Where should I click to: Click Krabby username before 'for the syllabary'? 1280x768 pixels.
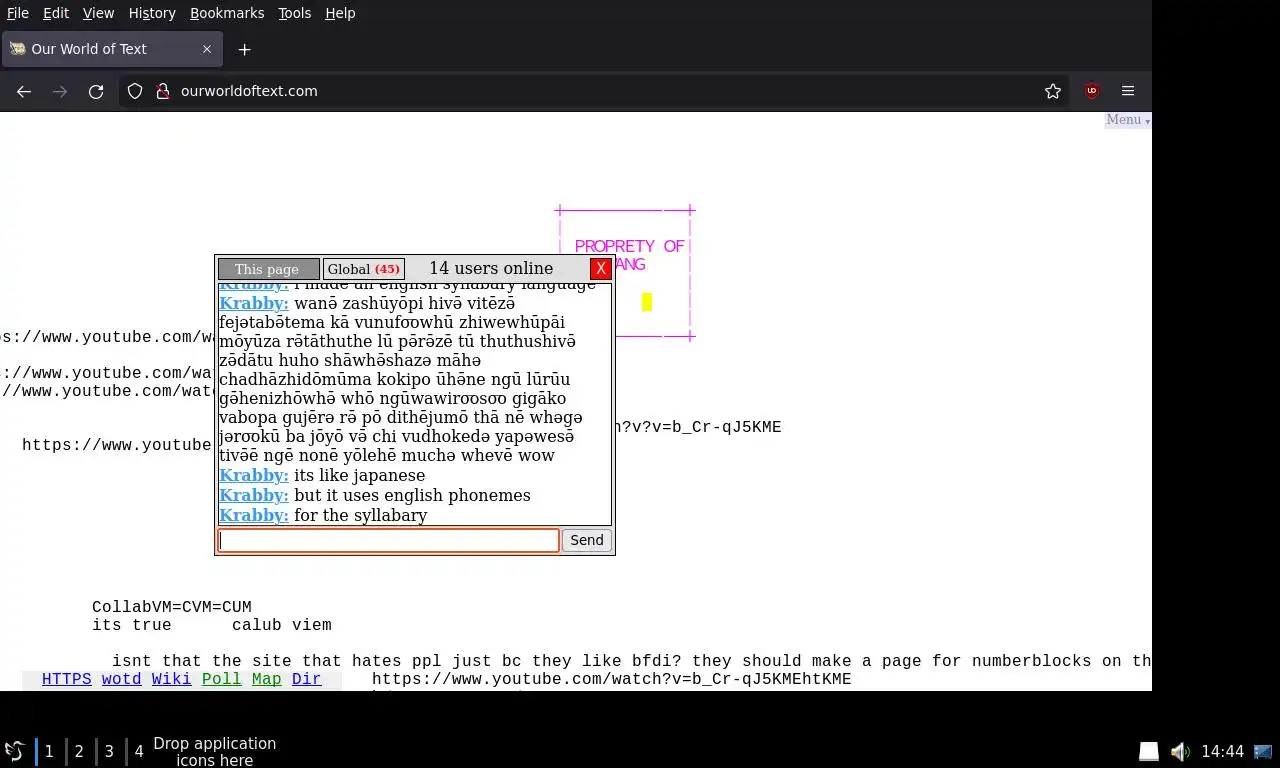click(254, 515)
